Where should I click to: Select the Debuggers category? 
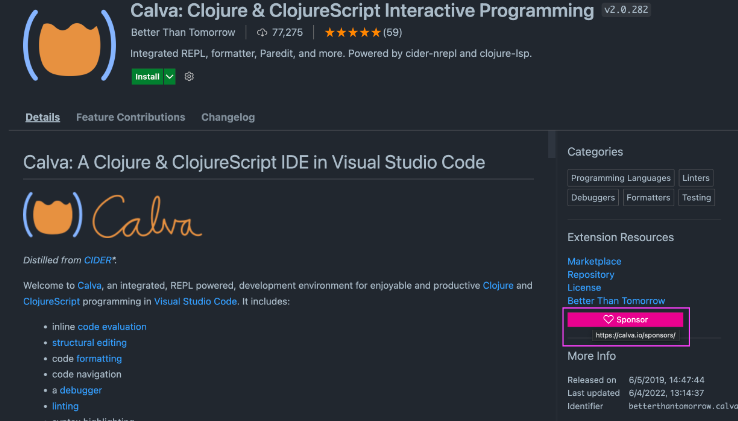(x=593, y=198)
